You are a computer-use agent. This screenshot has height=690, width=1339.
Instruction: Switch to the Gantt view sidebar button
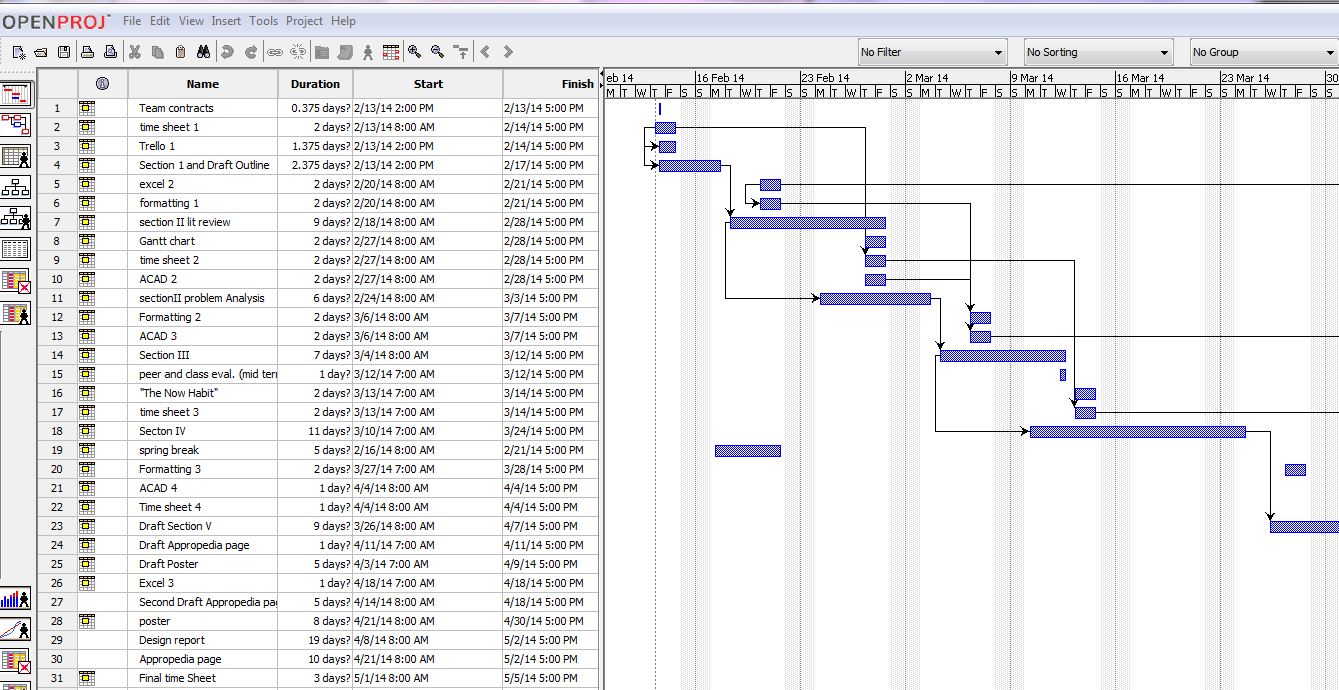(x=16, y=94)
